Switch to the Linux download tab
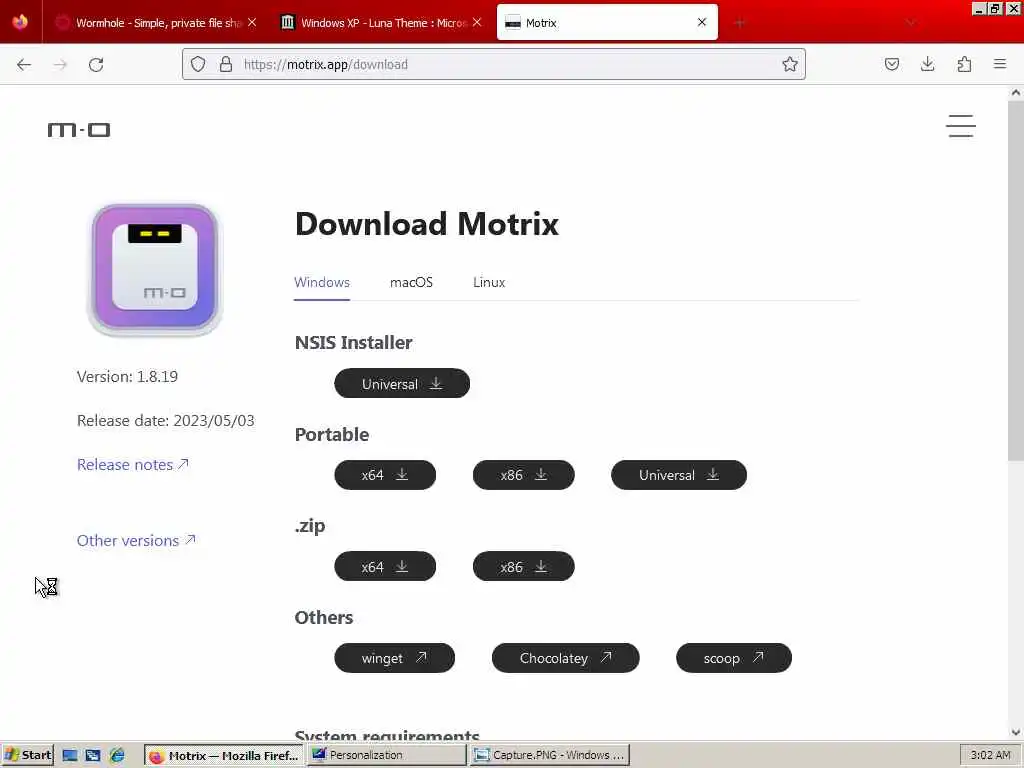Image resolution: width=1024 pixels, height=768 pixels. pos(489,282)
